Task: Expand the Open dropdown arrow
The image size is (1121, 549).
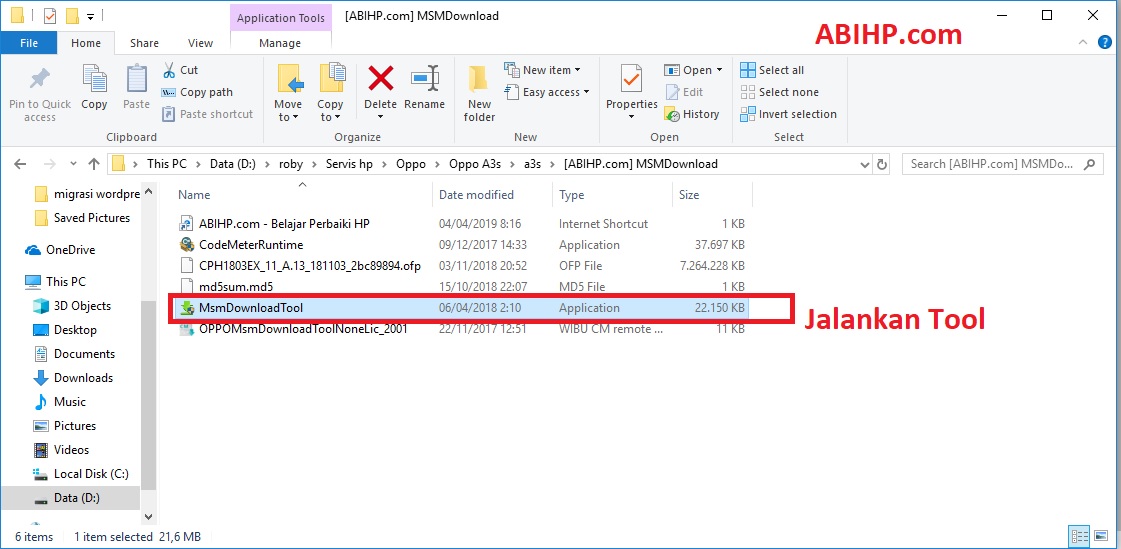Action: coord(719,70)
